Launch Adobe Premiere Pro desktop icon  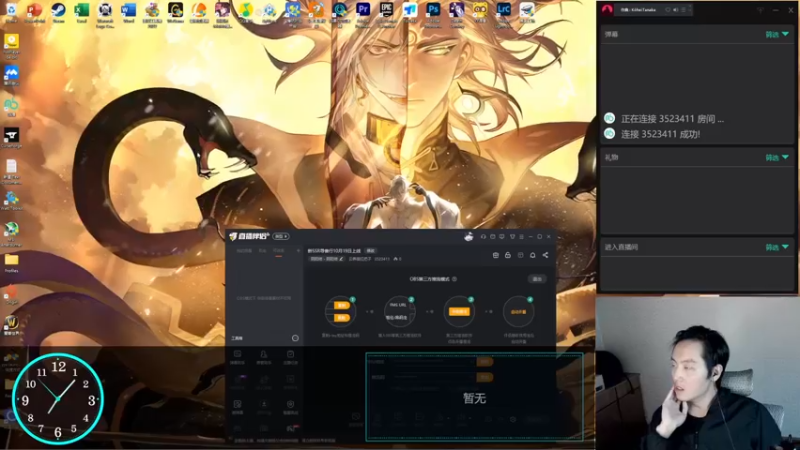[x=363, y=11]
